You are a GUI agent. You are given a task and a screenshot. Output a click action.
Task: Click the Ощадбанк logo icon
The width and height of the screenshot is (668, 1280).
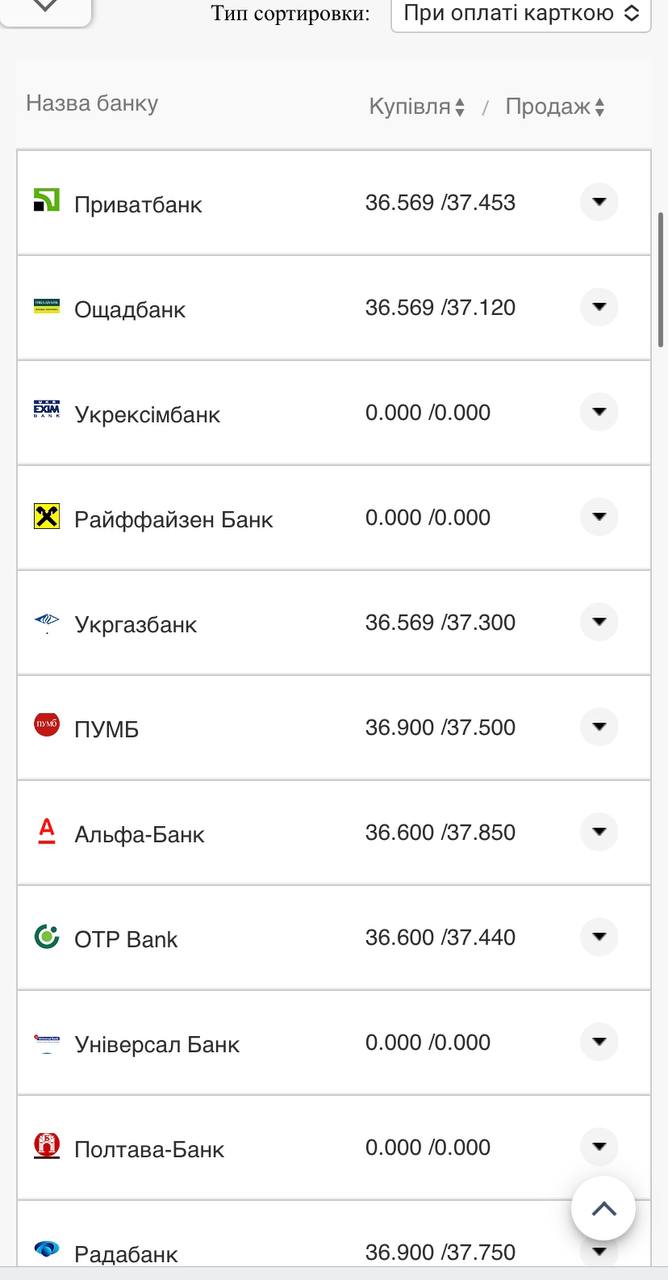[x=47, y=306]
